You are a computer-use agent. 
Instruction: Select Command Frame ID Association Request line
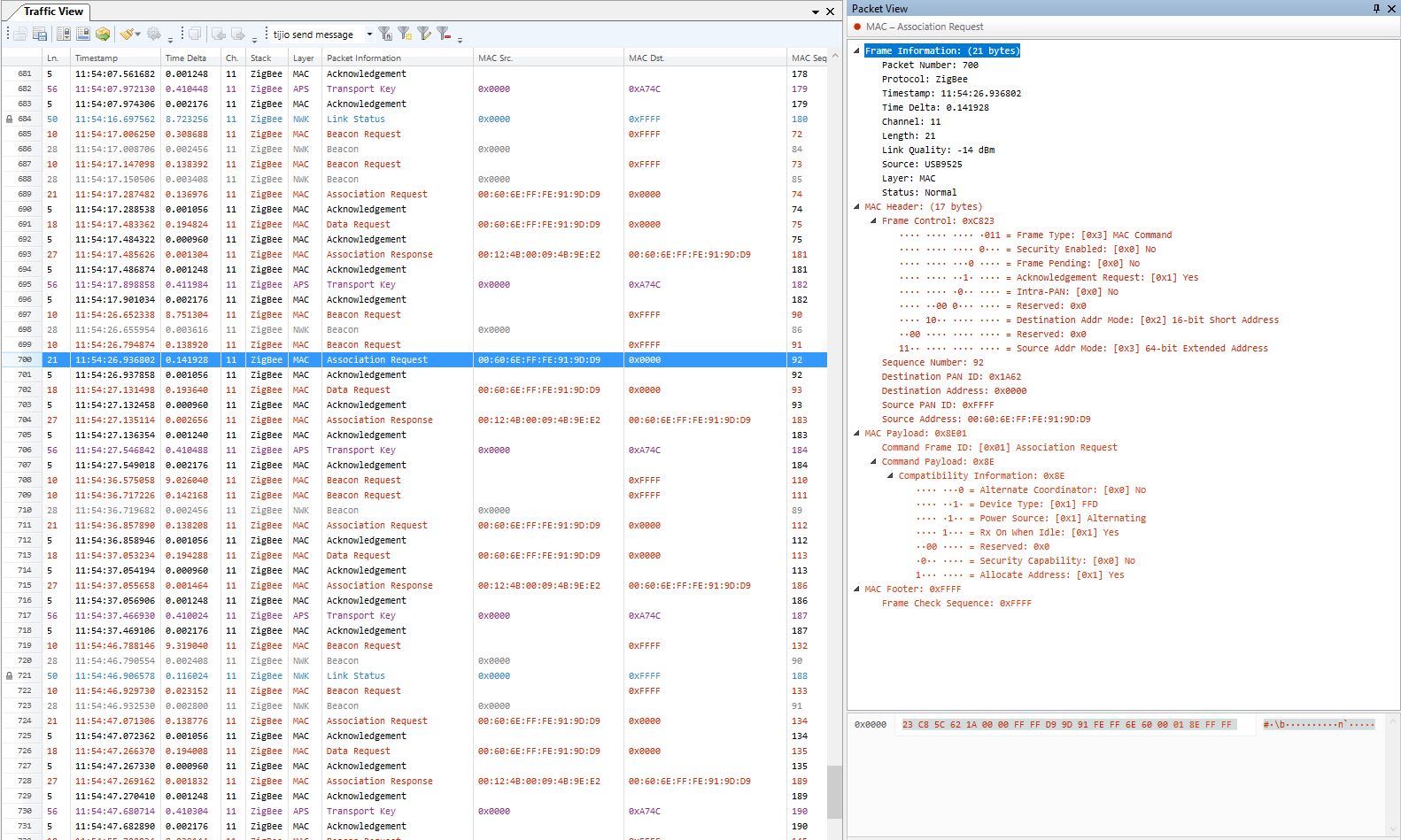click(999, 447)
